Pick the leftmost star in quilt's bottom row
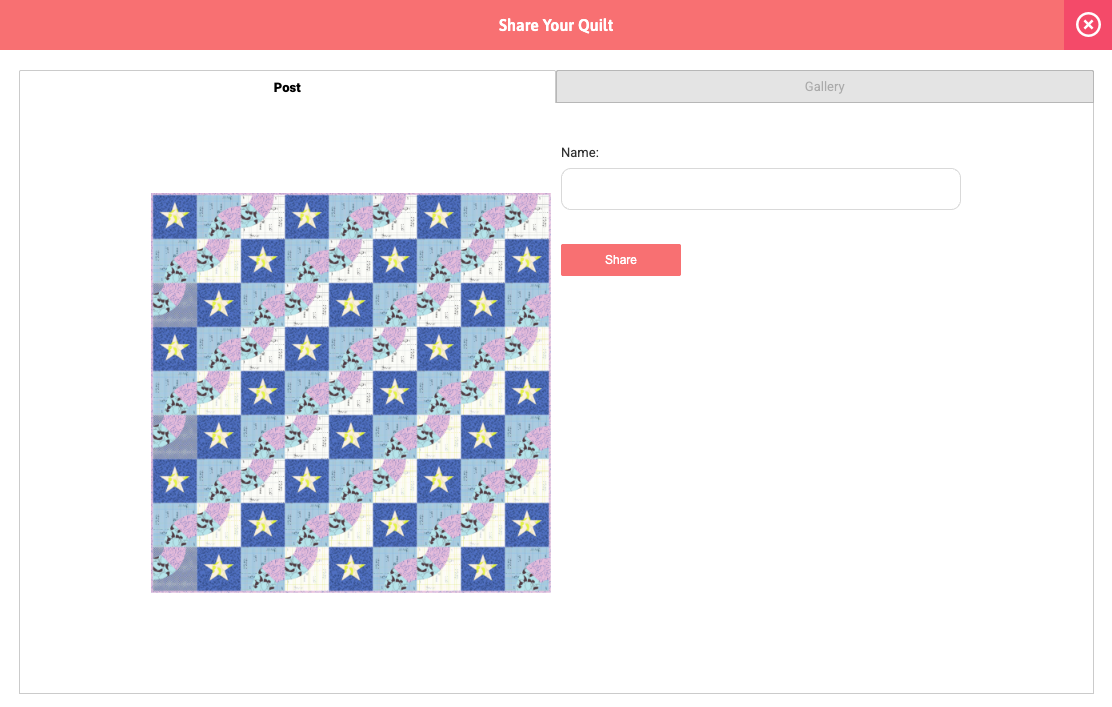 [218, 569]
